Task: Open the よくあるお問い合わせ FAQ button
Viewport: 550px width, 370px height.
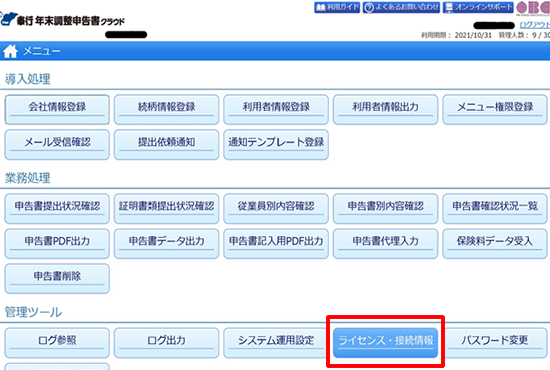Action: pos(401,7)
